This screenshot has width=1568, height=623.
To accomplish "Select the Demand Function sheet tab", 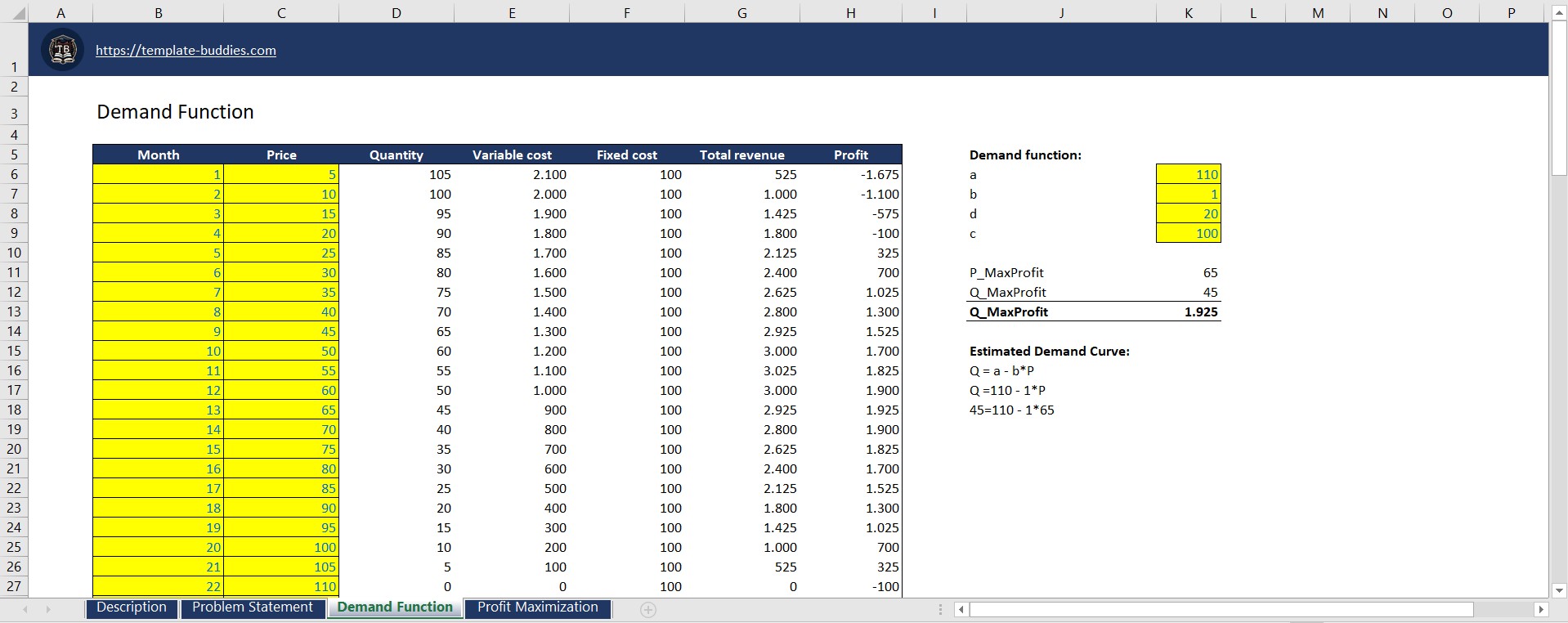I will pos(395,607).
